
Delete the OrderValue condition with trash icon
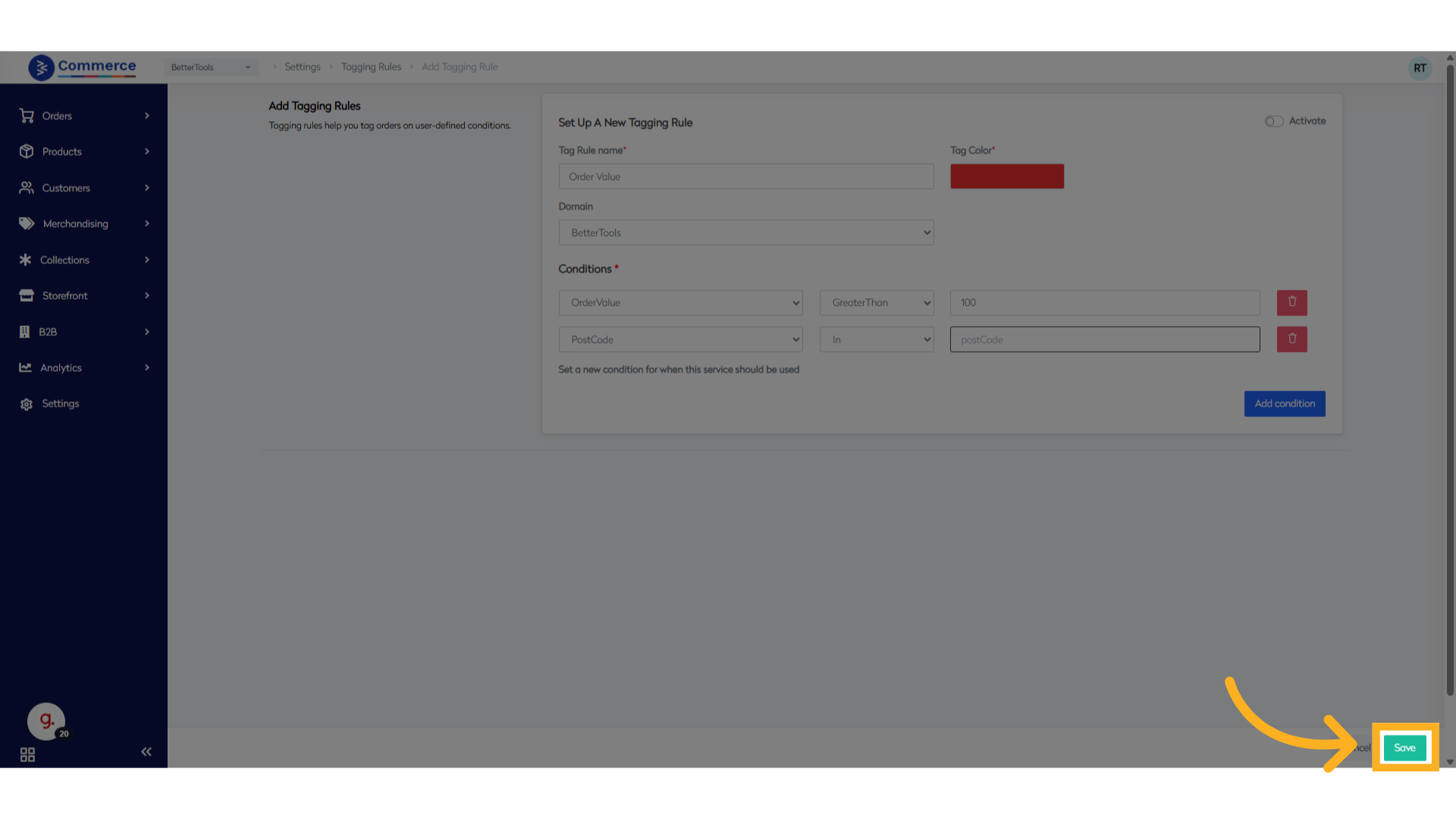coord(1291,303)
